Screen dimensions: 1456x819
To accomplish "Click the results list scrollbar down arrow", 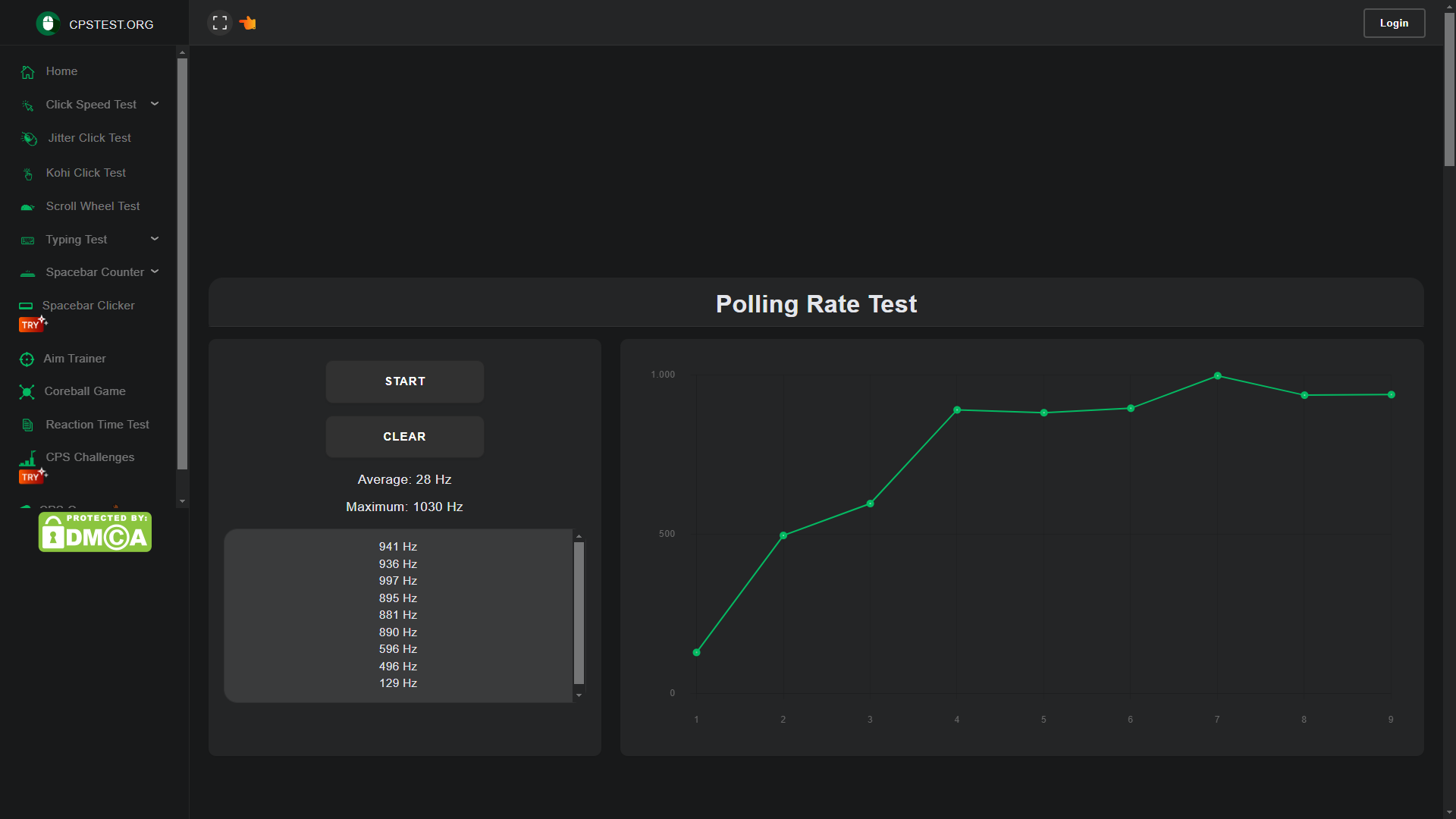I will point(579,695).
